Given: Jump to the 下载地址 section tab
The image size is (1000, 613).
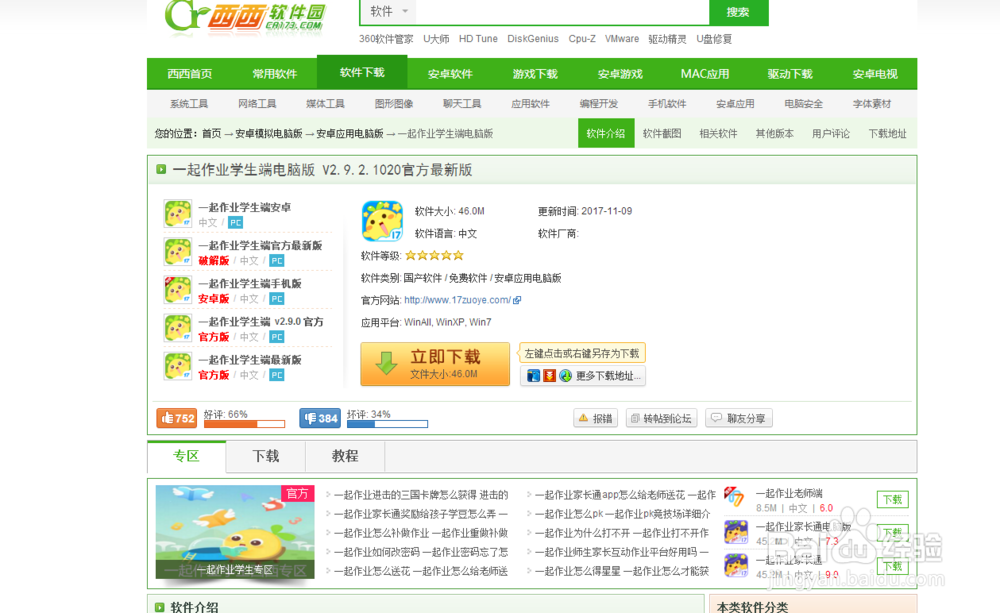Looking at the screenshot, I should [x=887, y=133].
